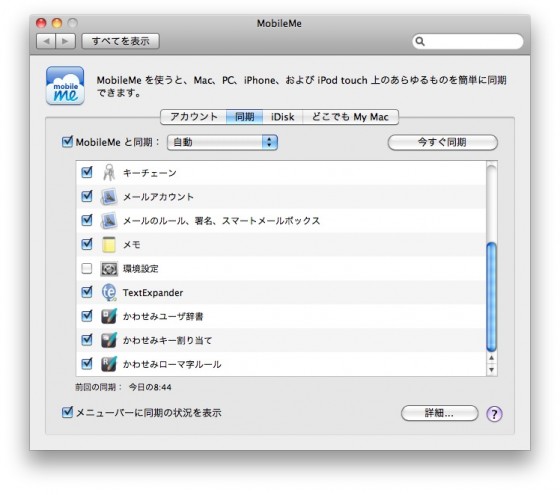Click the yellow メモ notepad icon
Viewport: 560px width, 495px height.
pos(109,244)
